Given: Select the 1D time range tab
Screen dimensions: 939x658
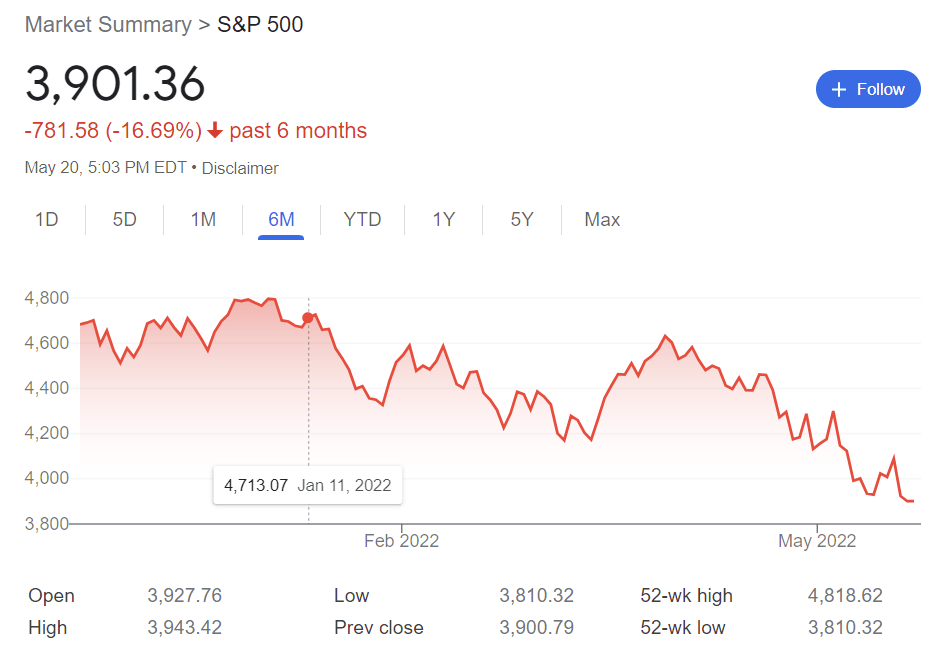Looking at the screenshot, I should point(46,219).
